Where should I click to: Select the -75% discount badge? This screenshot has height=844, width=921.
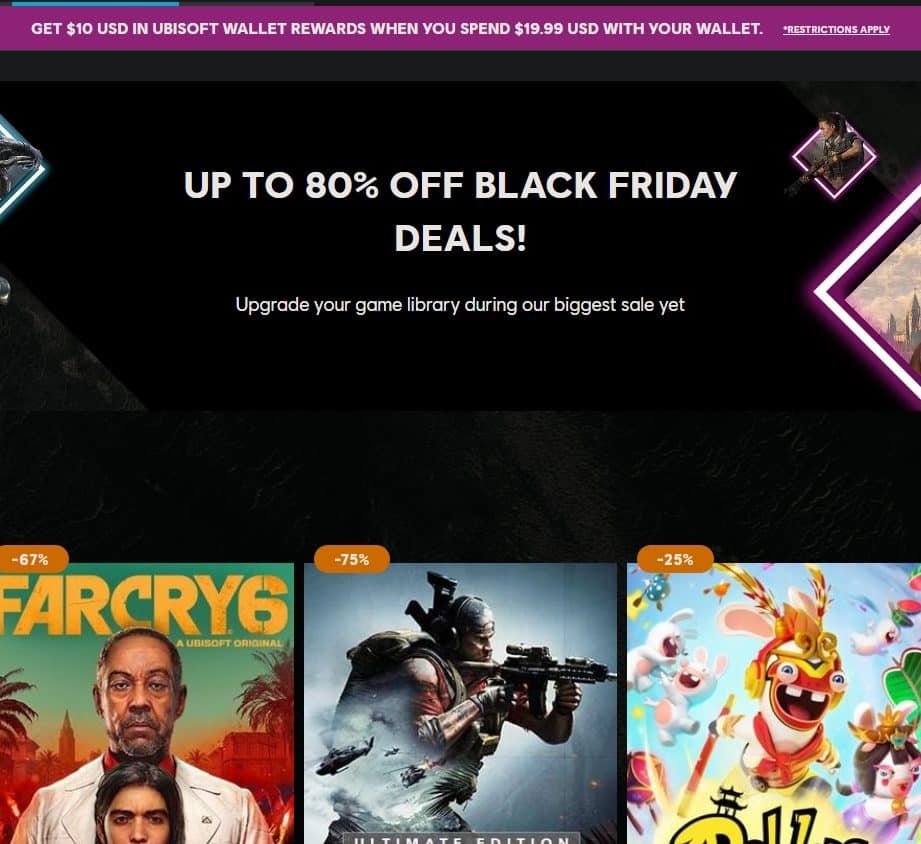point(352,559)
